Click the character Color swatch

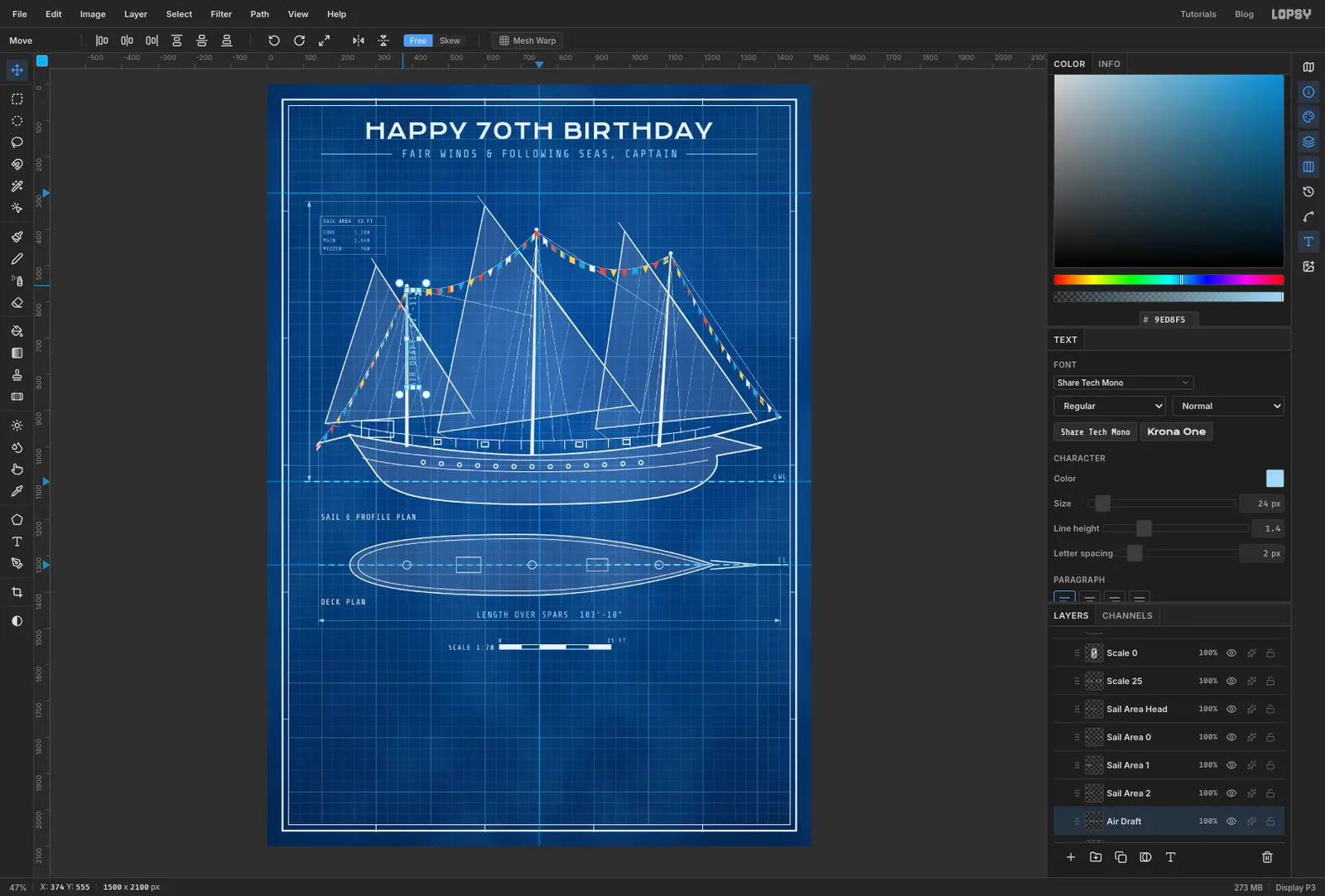[x=1274, y=478]
